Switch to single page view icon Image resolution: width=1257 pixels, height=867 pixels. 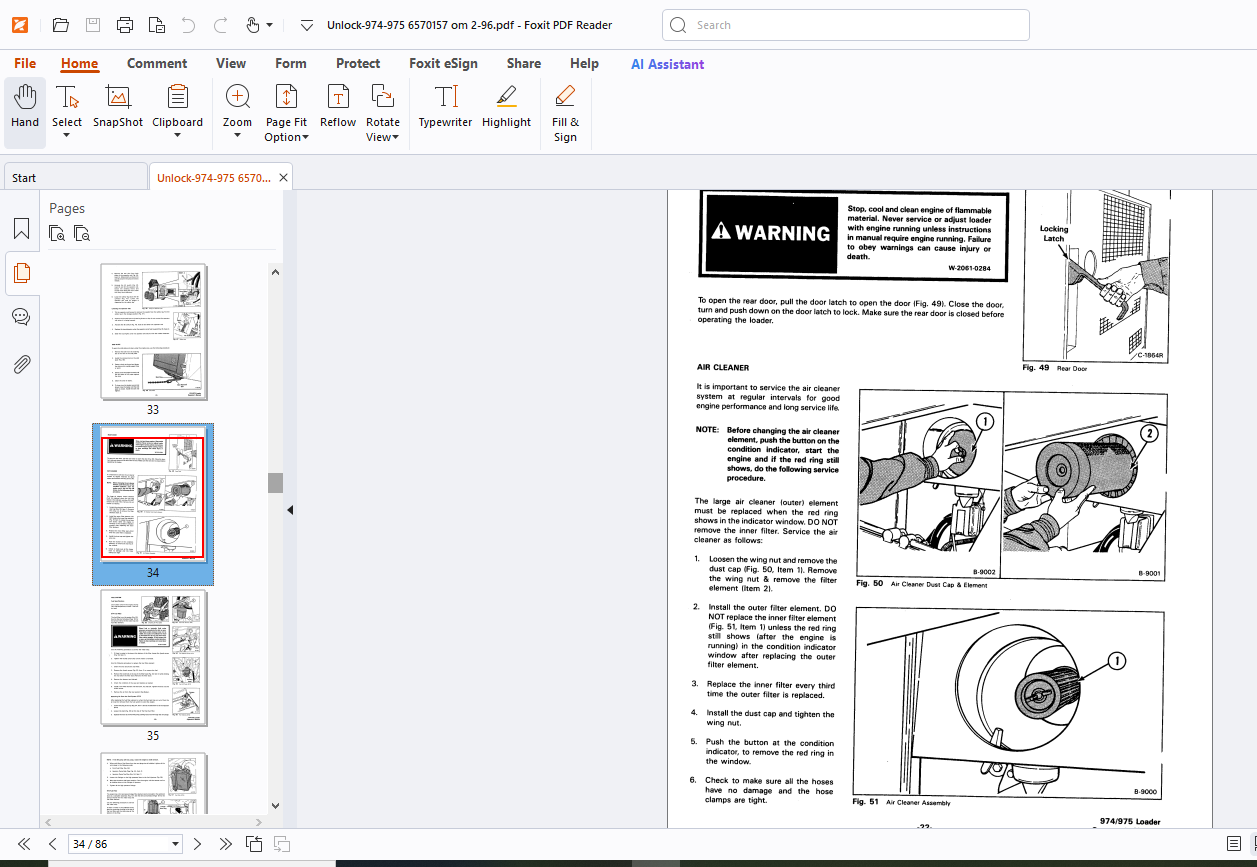coord(1234,844)
